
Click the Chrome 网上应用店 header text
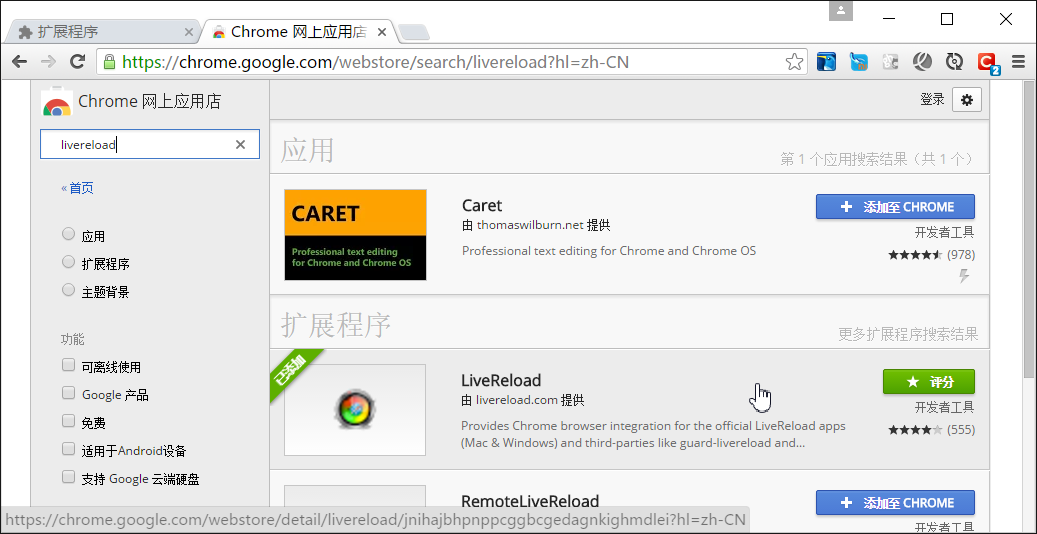tap(149, 101)
